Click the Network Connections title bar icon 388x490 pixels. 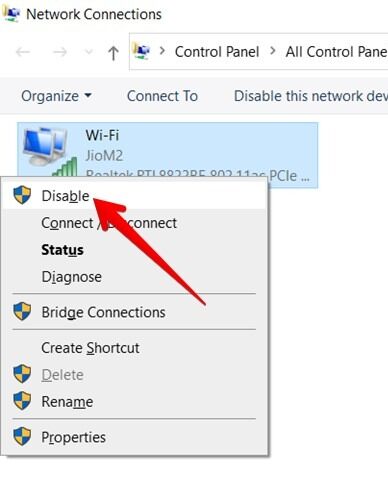coord(11,14)
